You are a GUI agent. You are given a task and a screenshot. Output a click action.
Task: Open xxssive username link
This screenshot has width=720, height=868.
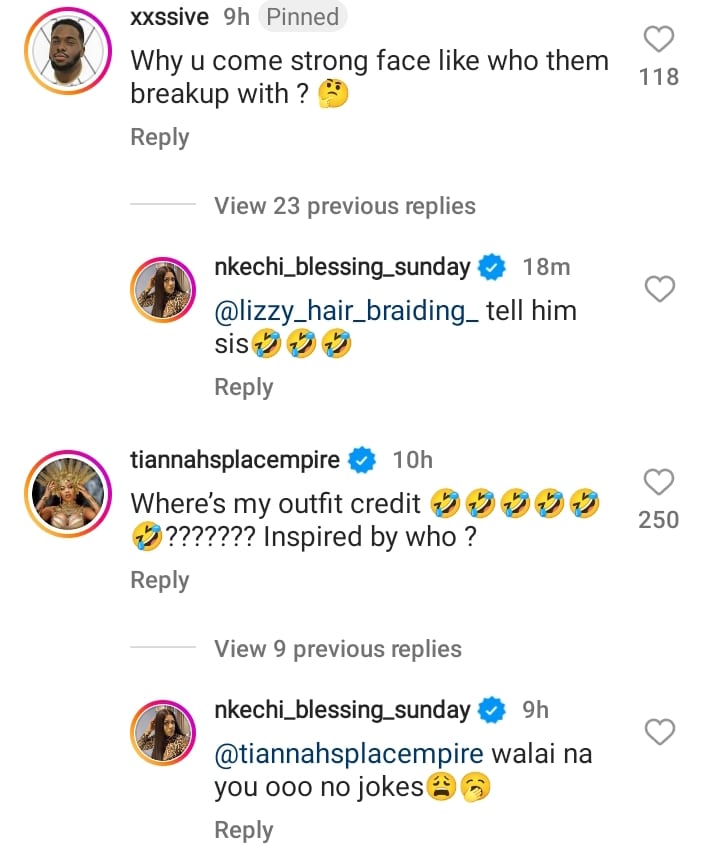tap(169, 17)
